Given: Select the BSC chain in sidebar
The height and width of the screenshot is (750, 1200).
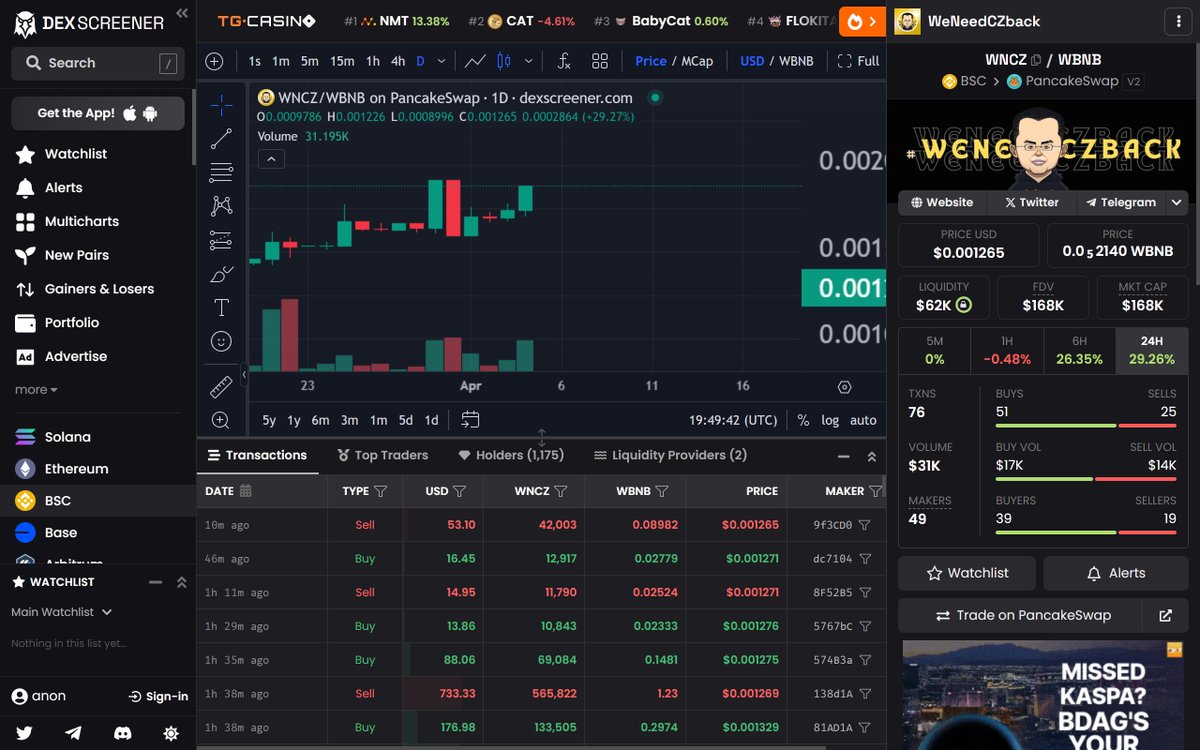Looking at the screenshot, I should pyautogui.click(x=98, y=501).
